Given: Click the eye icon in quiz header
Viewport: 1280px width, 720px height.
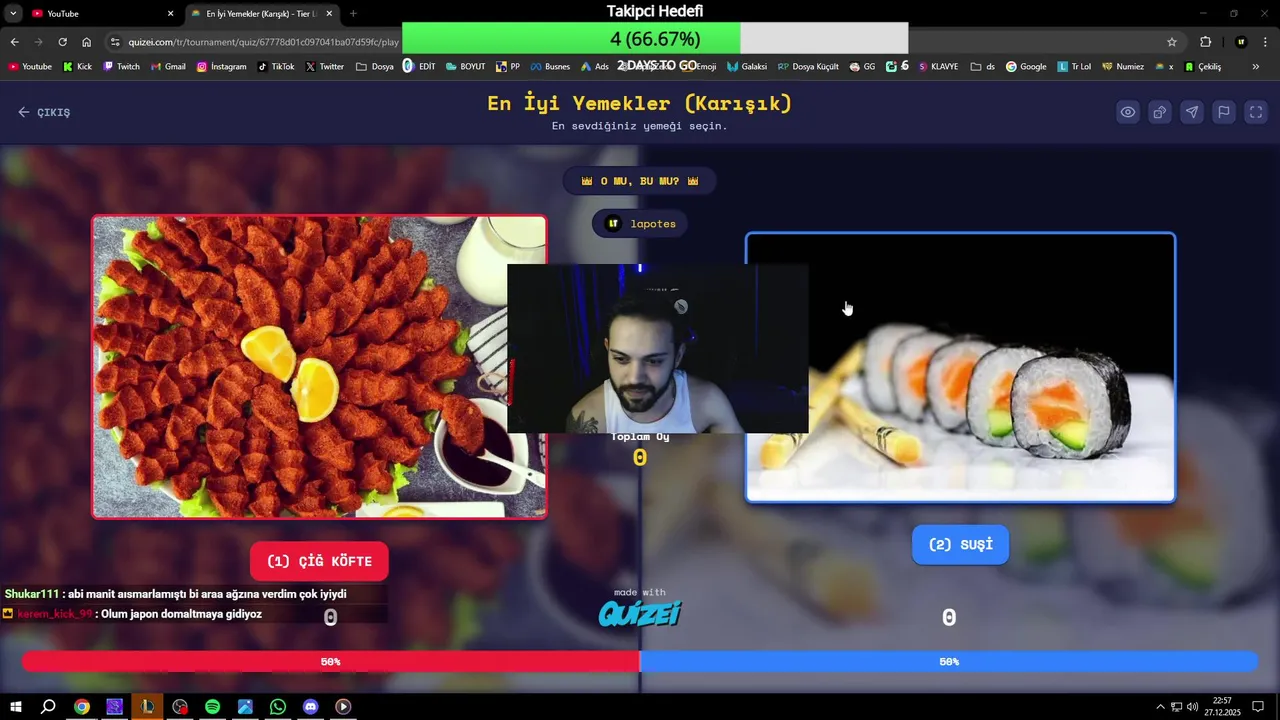Looking at the screenshot, I should click(1128, 112).
